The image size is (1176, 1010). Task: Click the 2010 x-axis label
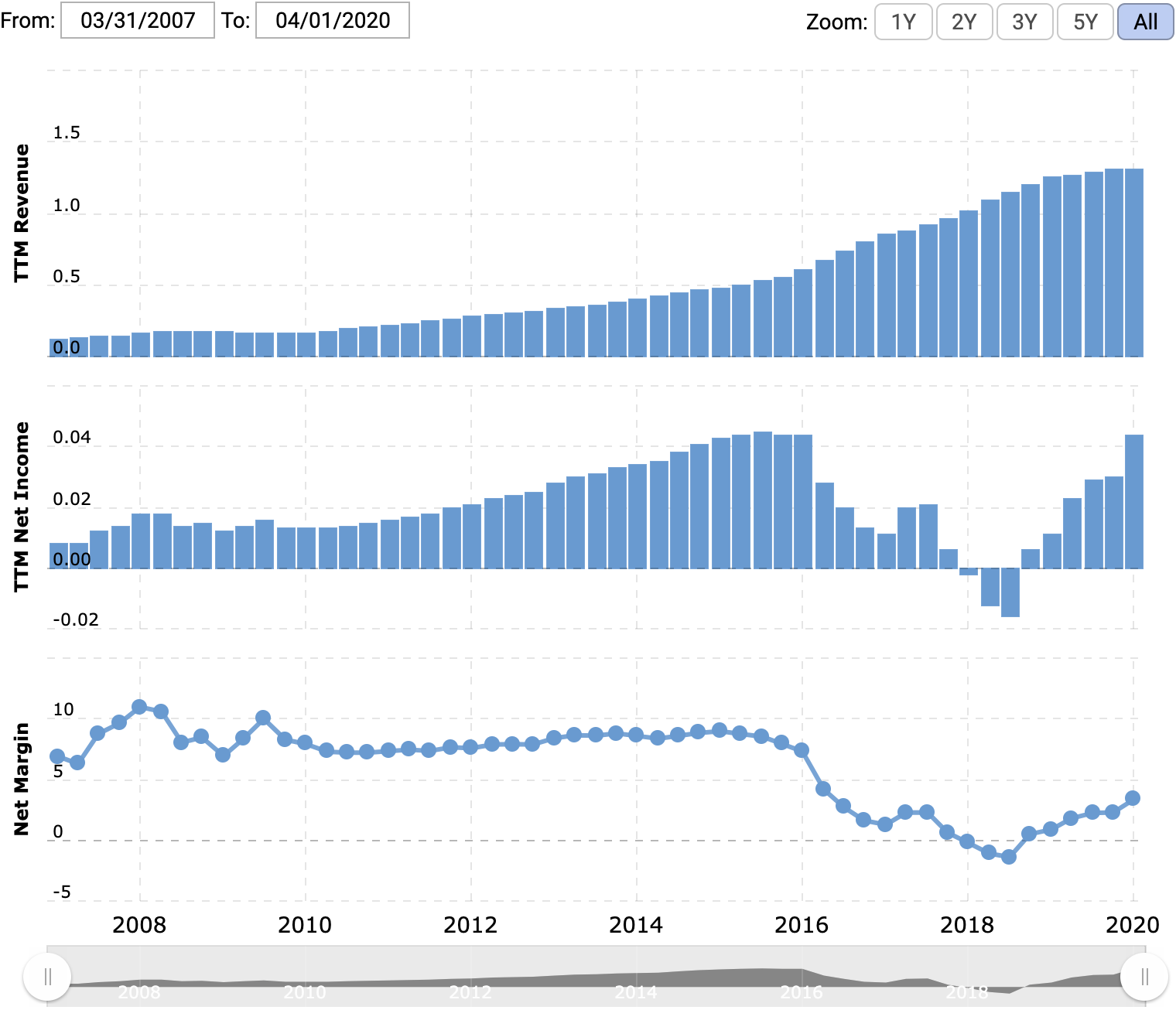point(305,925)
